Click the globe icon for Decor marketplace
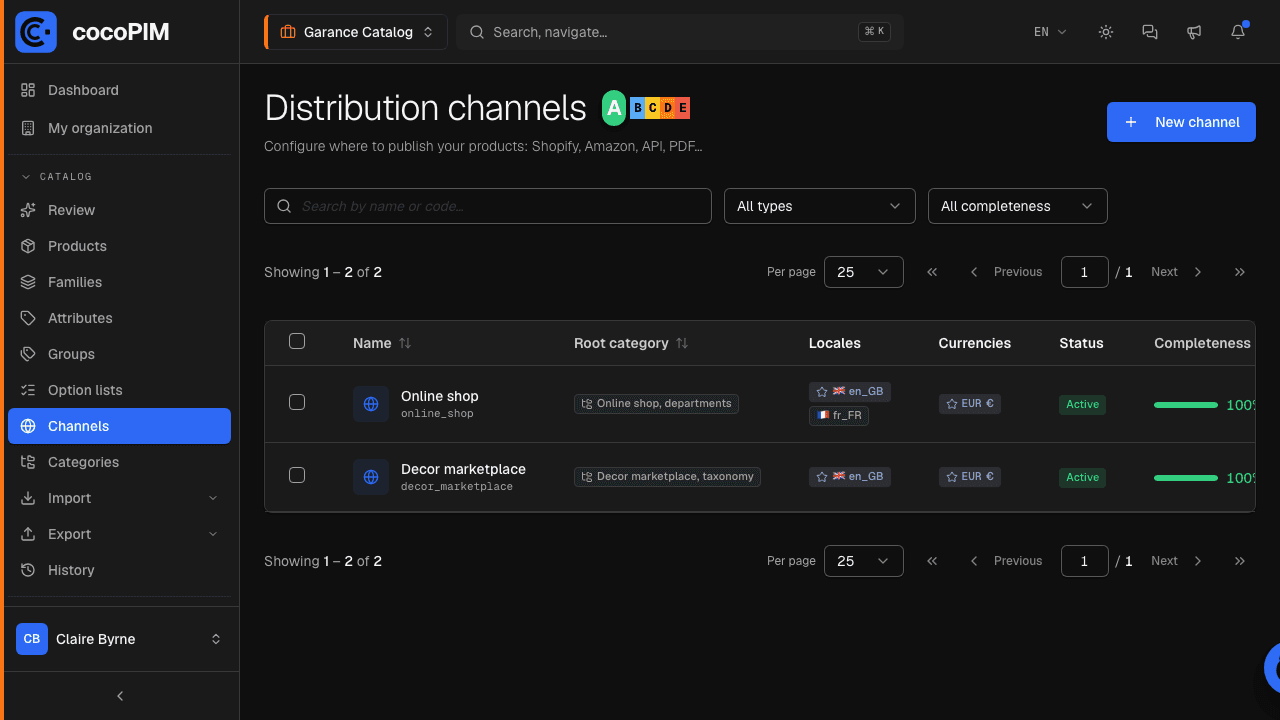1280x720 pixels. 371,477
